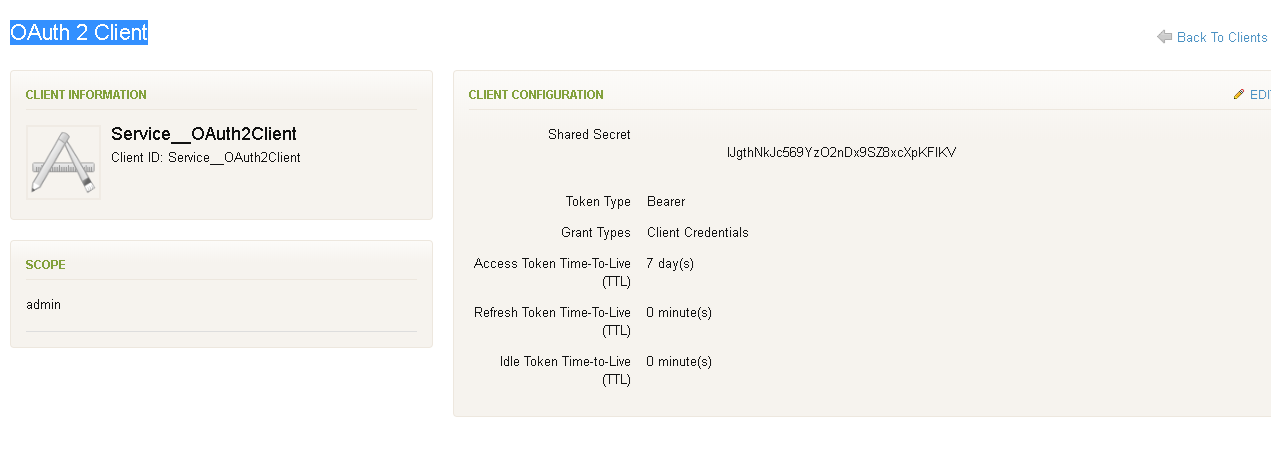Click the Idle Token TTL 0 minute(s) value
The height and width of the screenshot is (453, 1271).
[x=679, y=362]
